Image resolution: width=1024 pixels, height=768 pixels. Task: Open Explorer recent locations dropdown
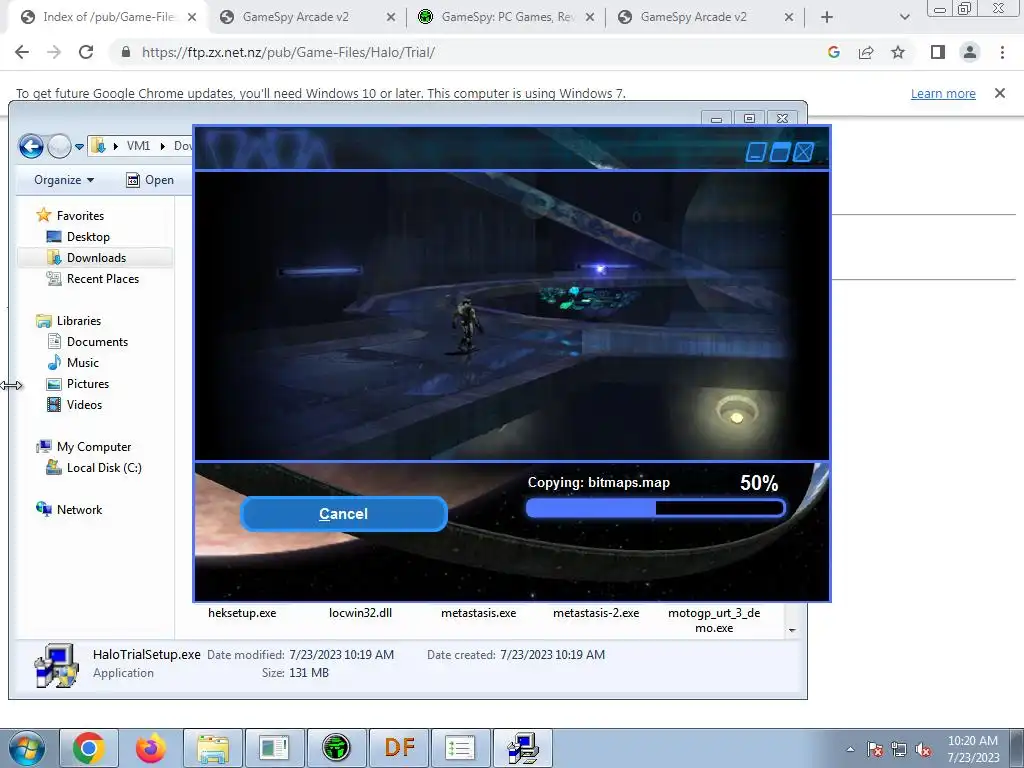[x=79, y=146]
